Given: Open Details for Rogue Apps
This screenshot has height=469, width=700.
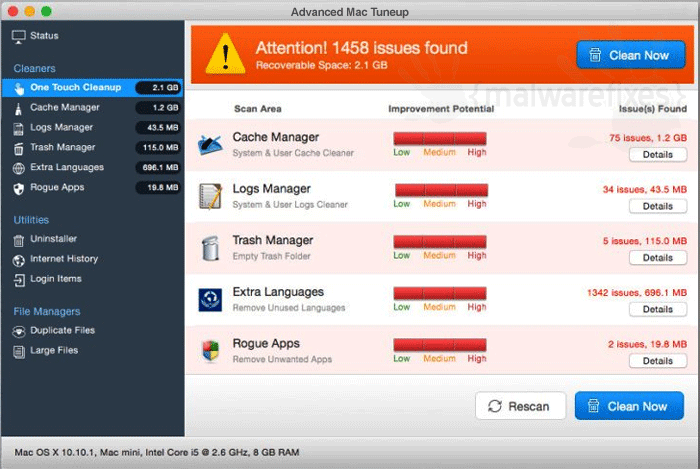Looking at the screenshot, I should click(658, 361).
